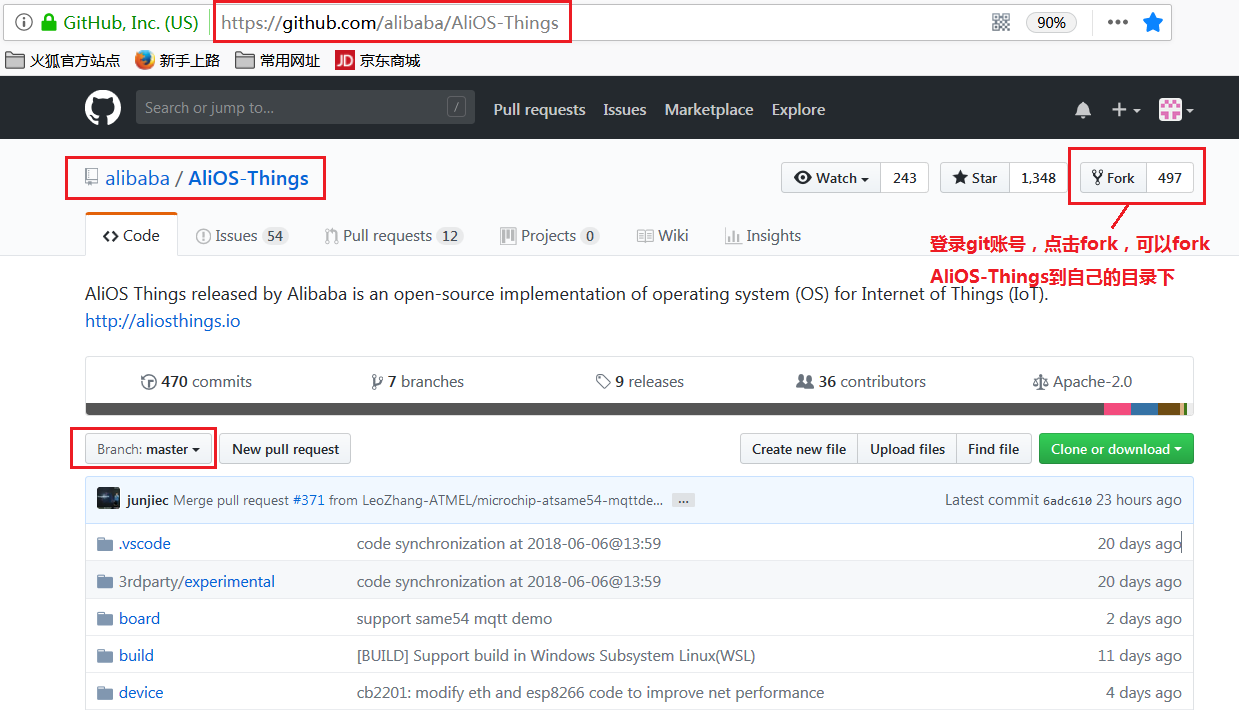View the 243 watchers count
This screenshot has width=1239, height=710.
click(905, 178)
